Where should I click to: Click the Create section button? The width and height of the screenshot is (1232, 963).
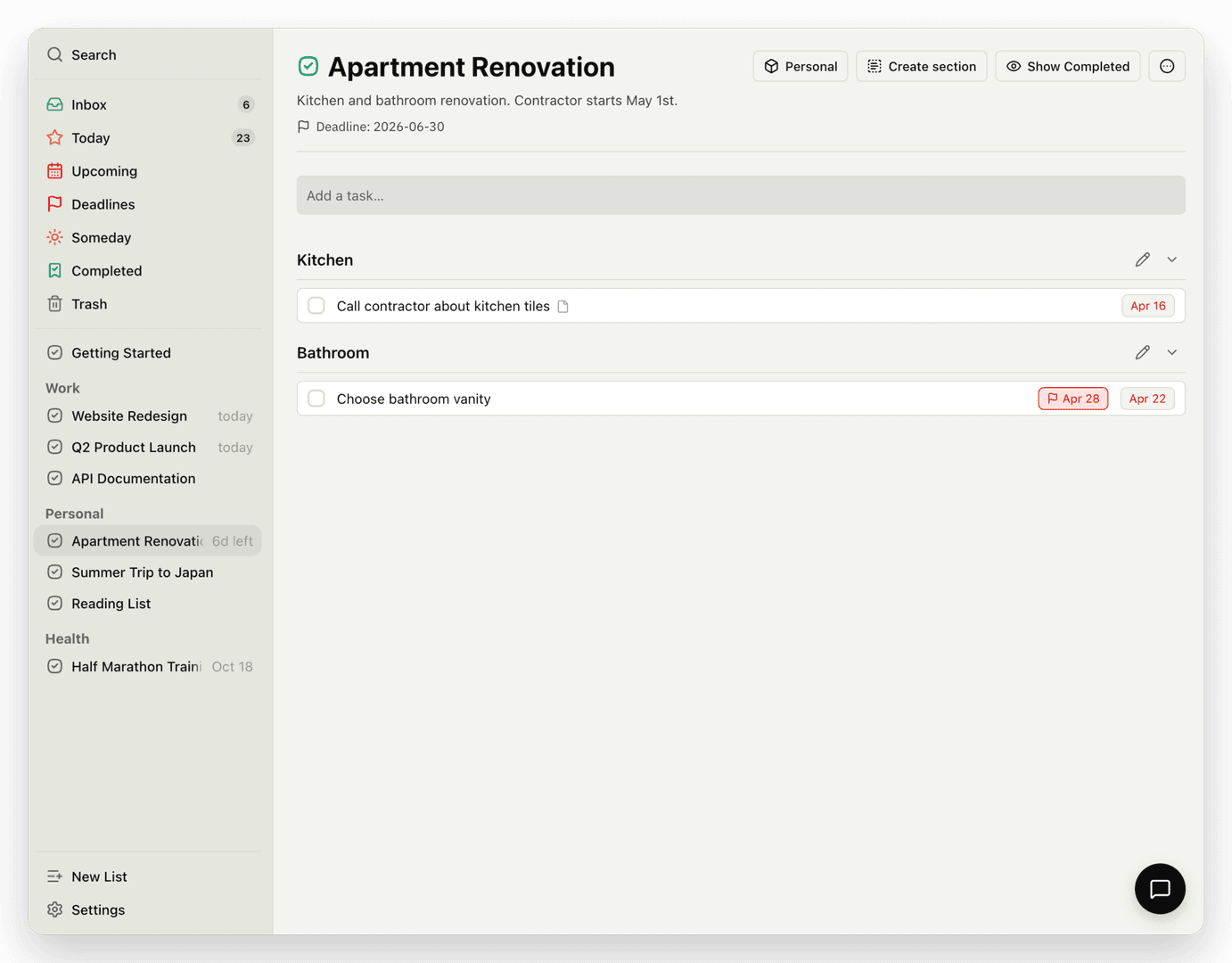click(x=922, y=66)
